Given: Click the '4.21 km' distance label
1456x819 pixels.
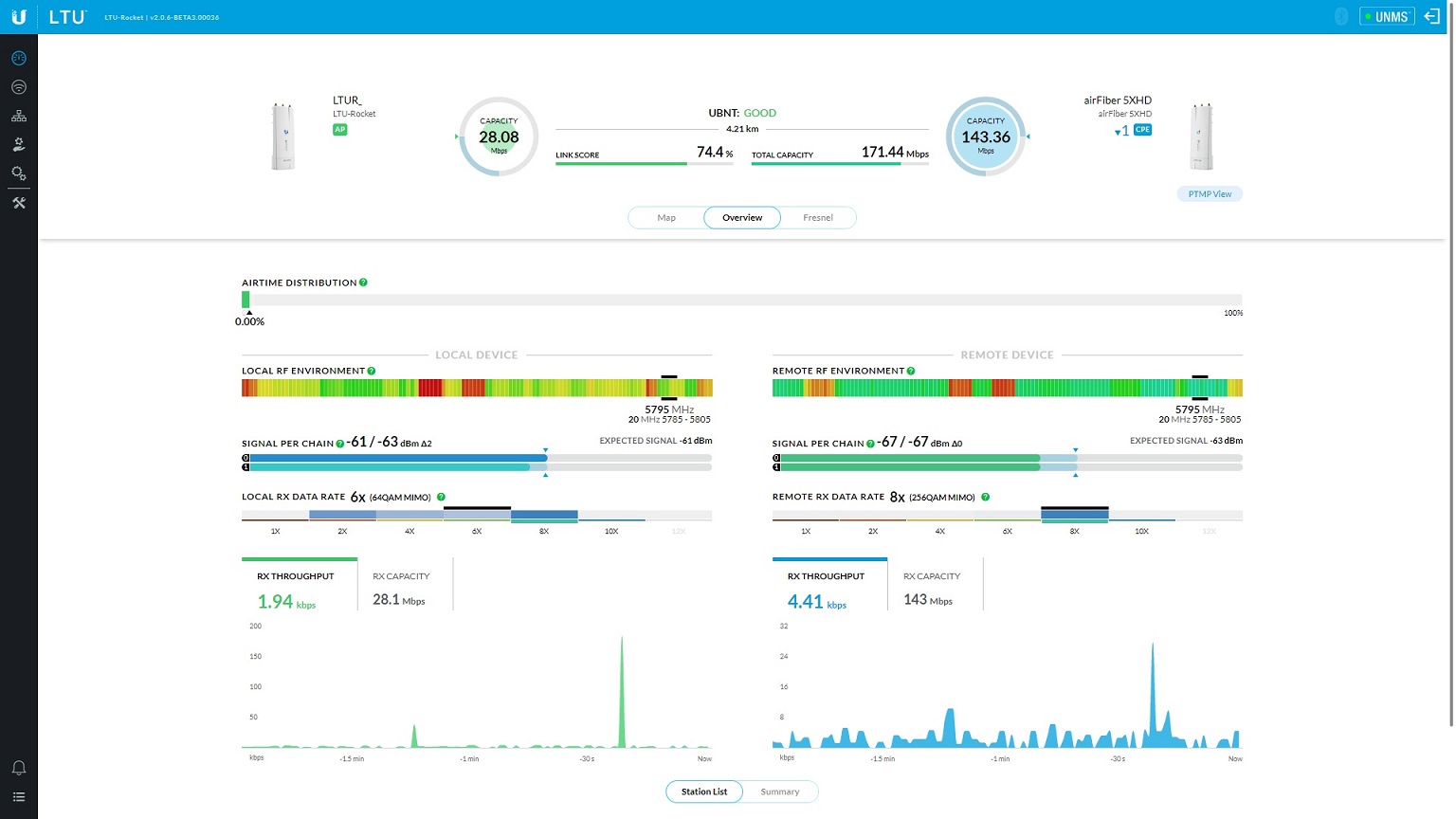Looking at the screenshot, I should (742, 129).
